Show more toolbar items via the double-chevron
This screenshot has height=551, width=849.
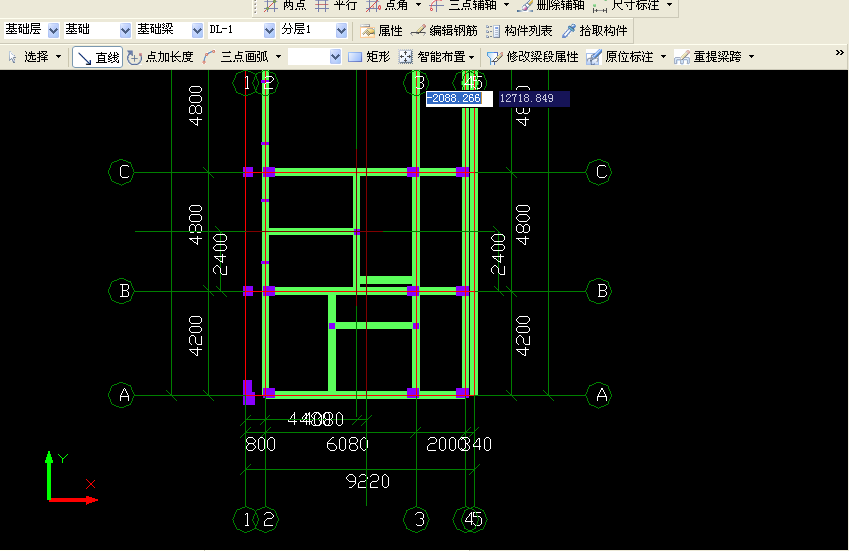pos(839,53)
